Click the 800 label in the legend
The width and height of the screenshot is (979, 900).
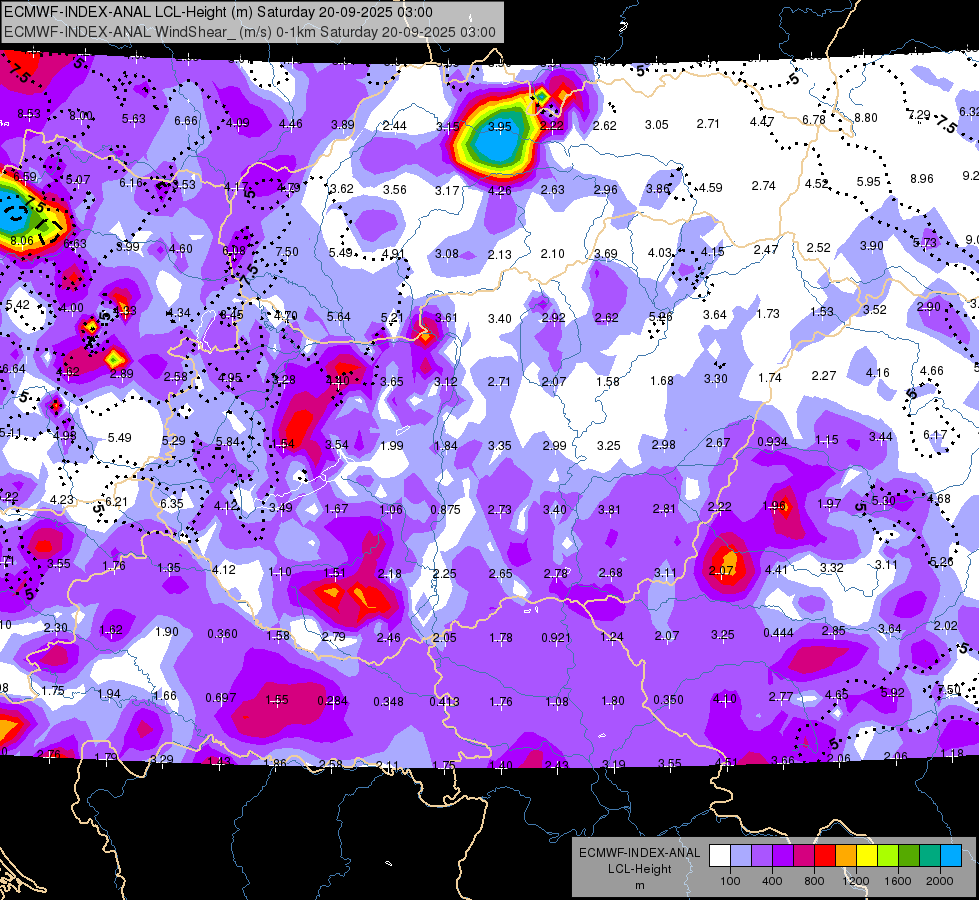814,881
